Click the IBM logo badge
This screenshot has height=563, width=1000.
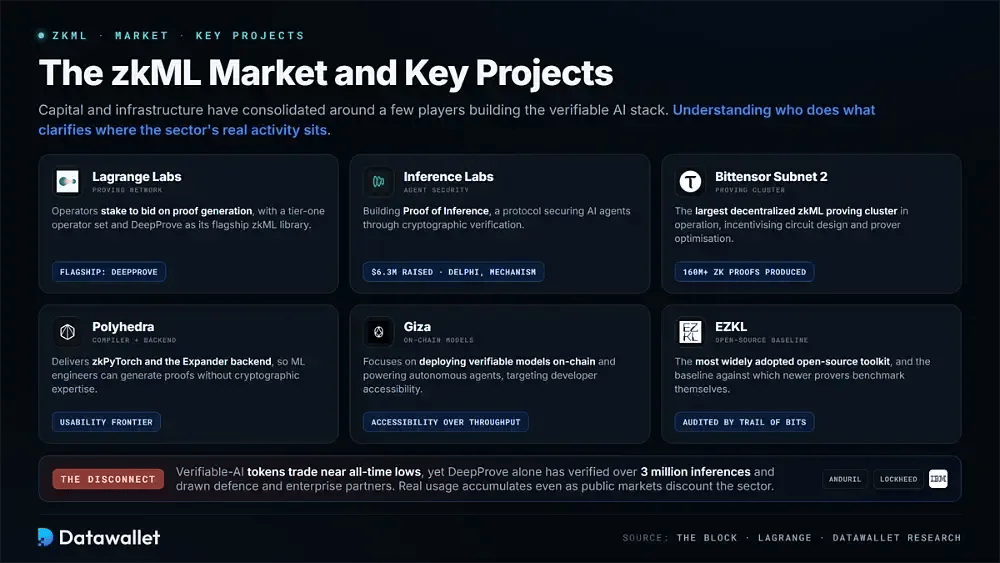pyautogui.click(x=938, y=479)
